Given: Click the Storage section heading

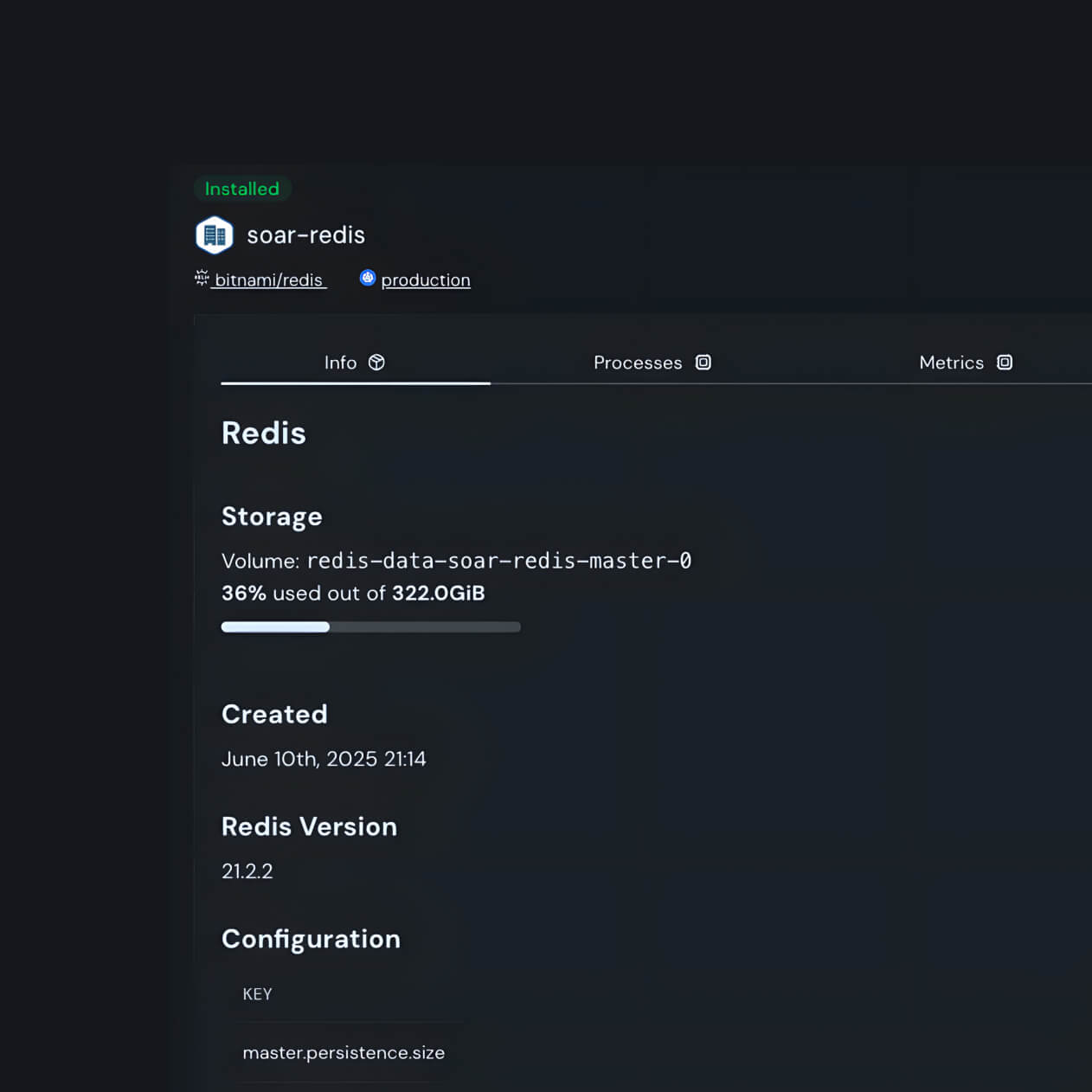Looking at the screenshot, I should pyautogui.click(x=272, y=517).
